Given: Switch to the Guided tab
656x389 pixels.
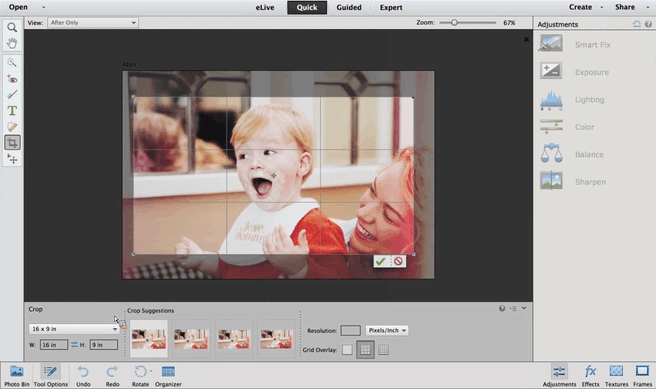Looking at the screenshot, I should 349,8.
